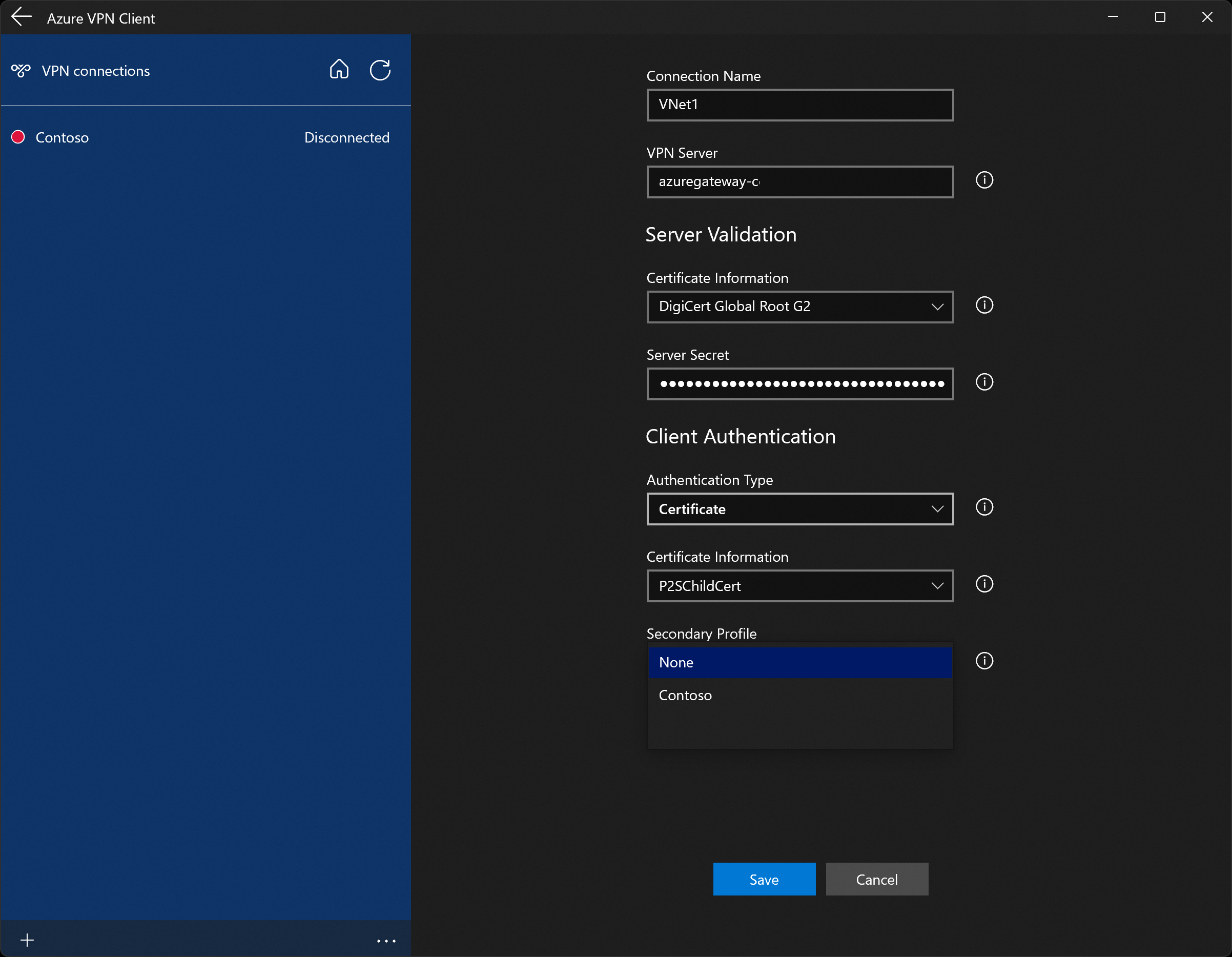This screenshot has width=1232, height=957.
Task: Save the VNet1 connection settings
Action: (764, 879)
